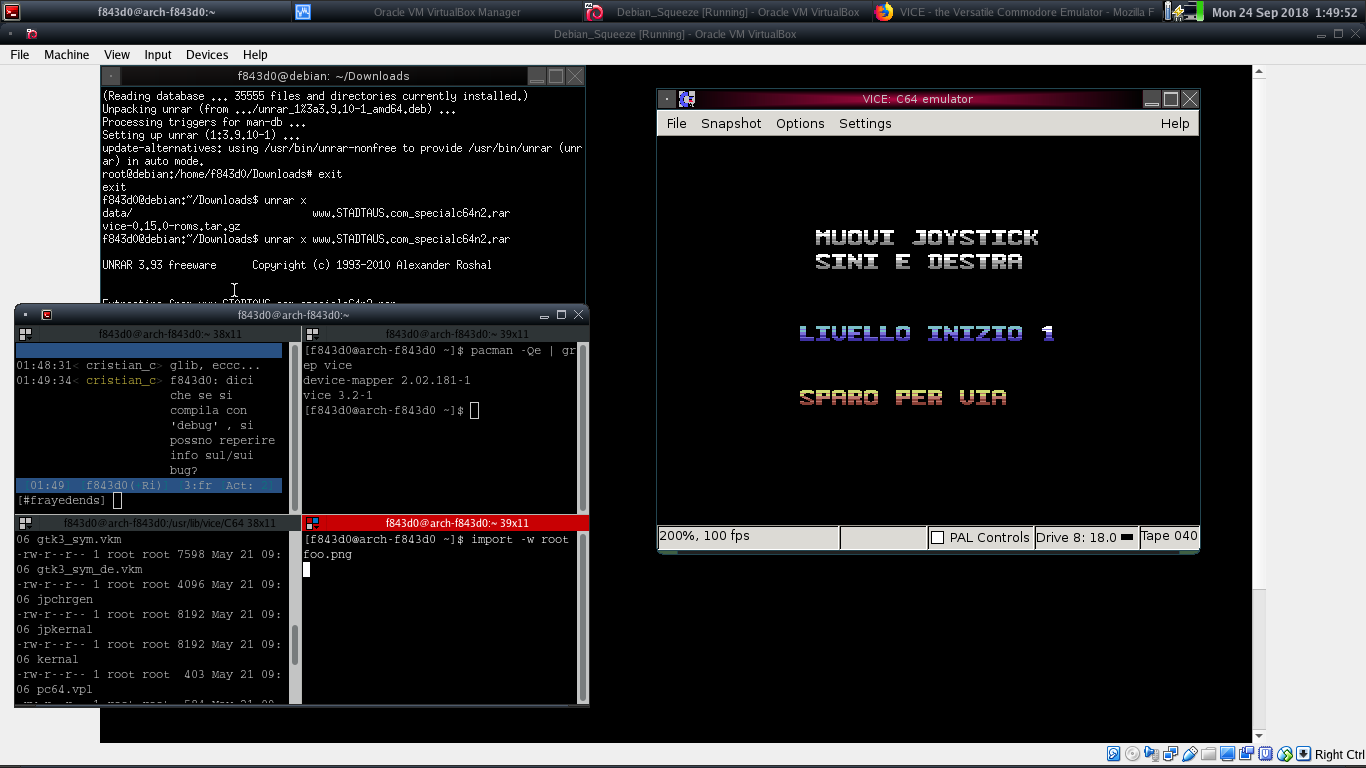
Task: Toggle the PAL Controls checkbox in VICE
Action: tap(937, 538)
